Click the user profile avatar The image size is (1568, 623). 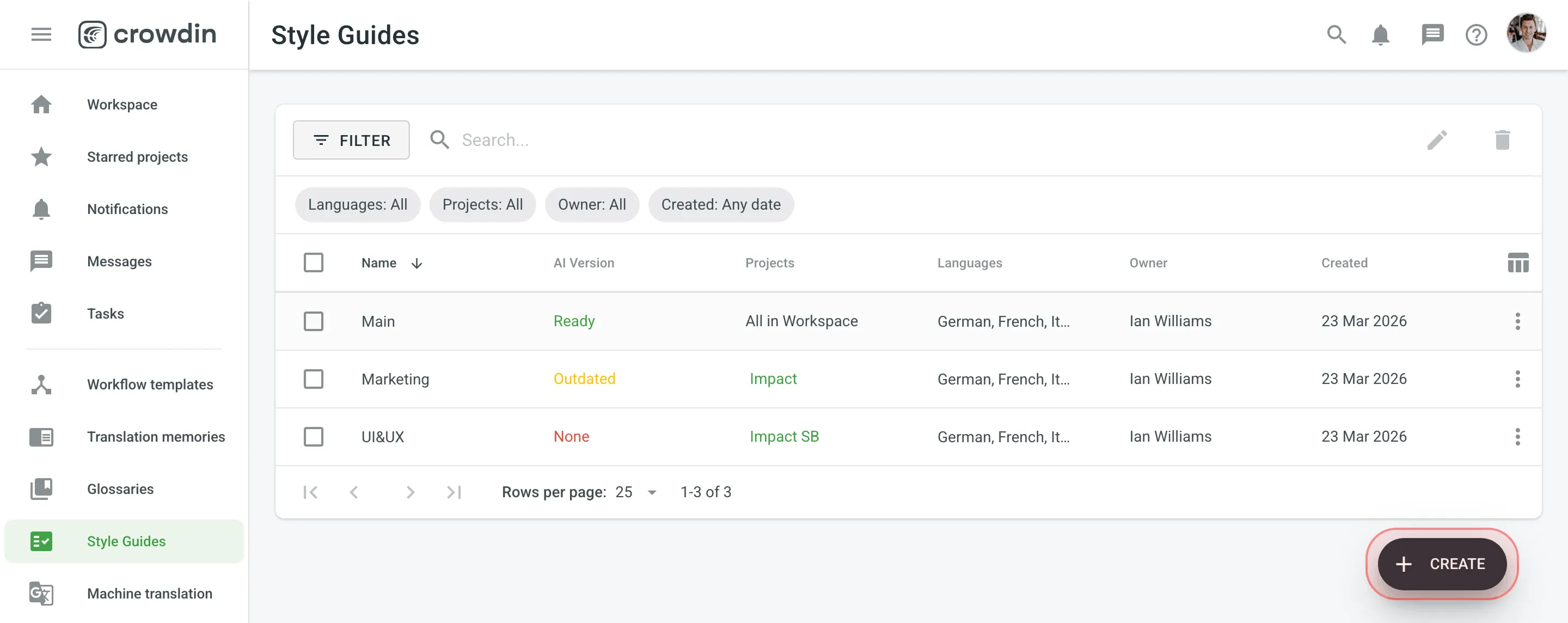click(1528, 34)
